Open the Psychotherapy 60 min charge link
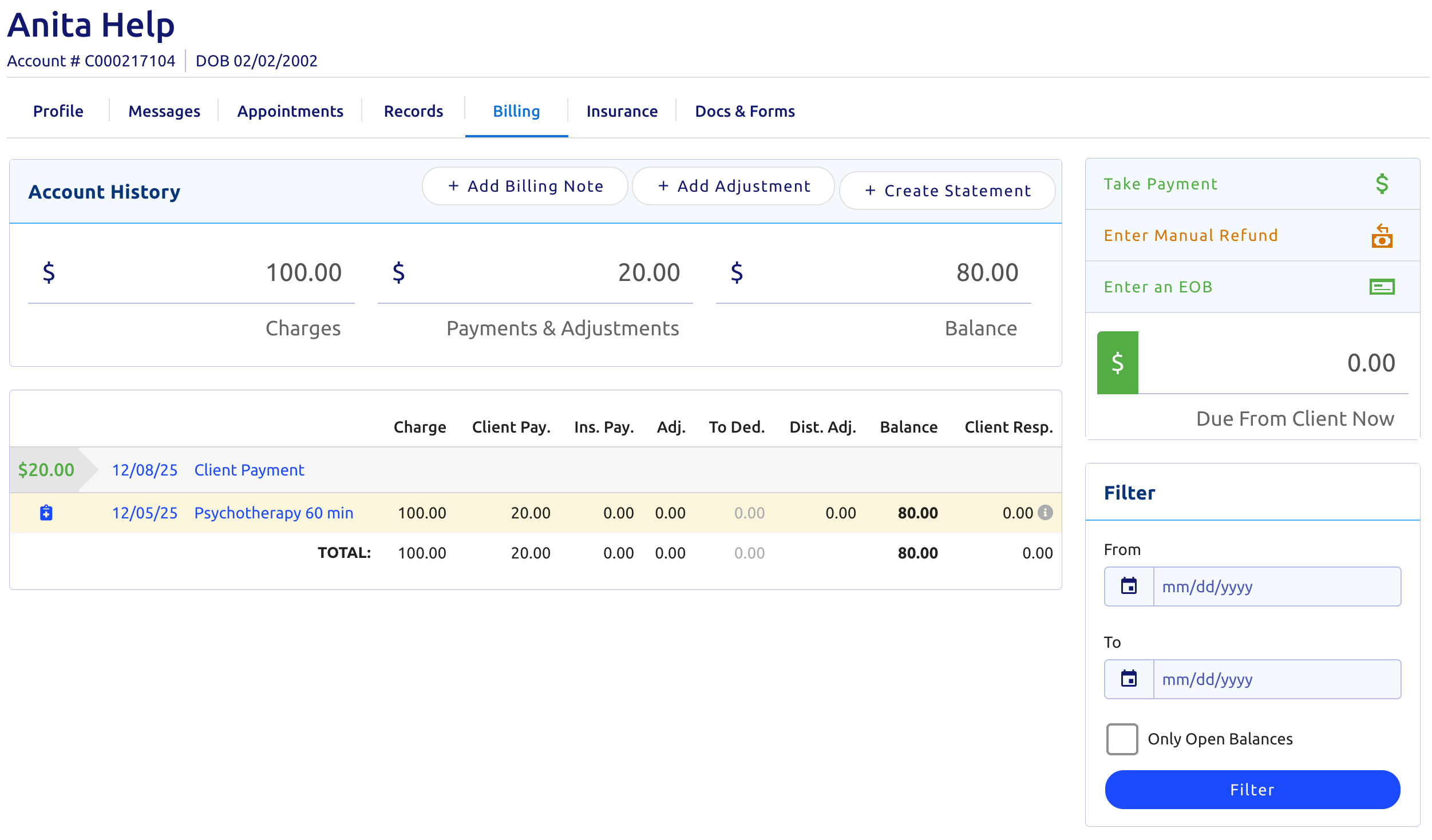1432x840 pixels. click(274, 513)
